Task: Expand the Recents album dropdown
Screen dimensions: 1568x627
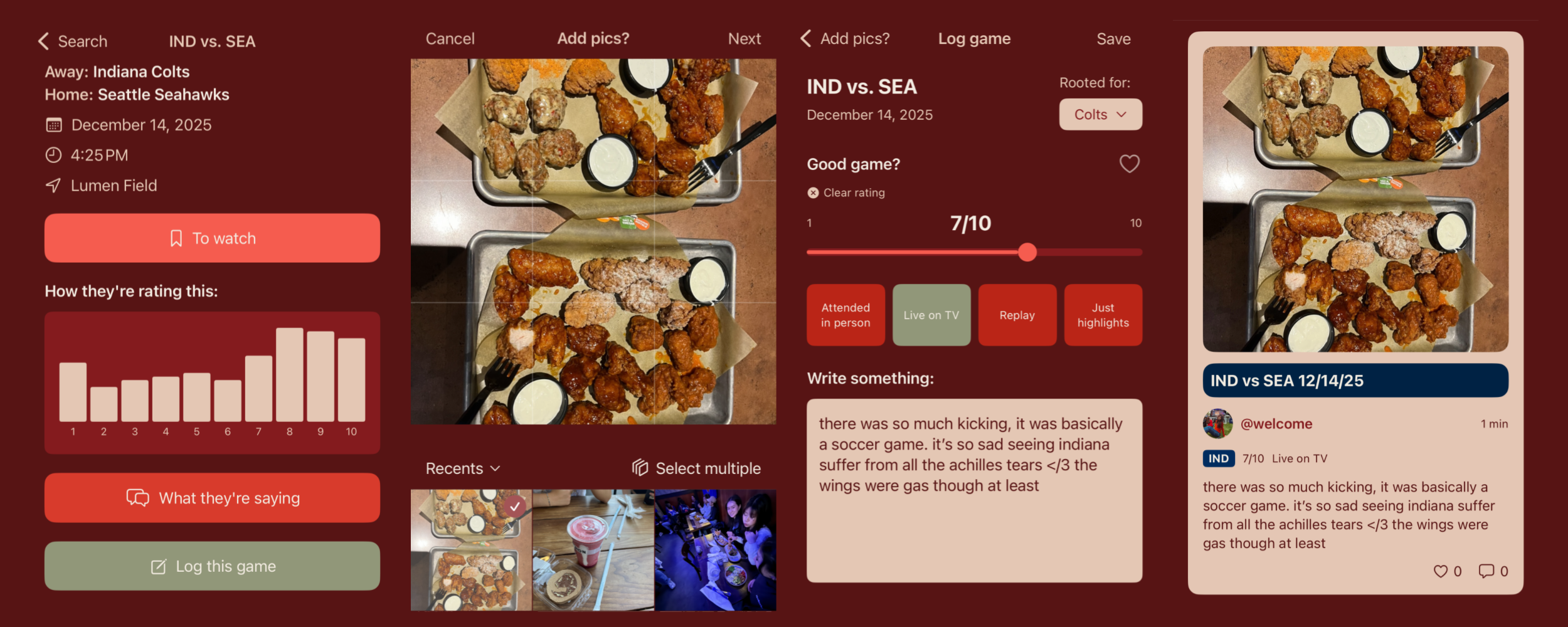Action: click(x=463, y=468)
